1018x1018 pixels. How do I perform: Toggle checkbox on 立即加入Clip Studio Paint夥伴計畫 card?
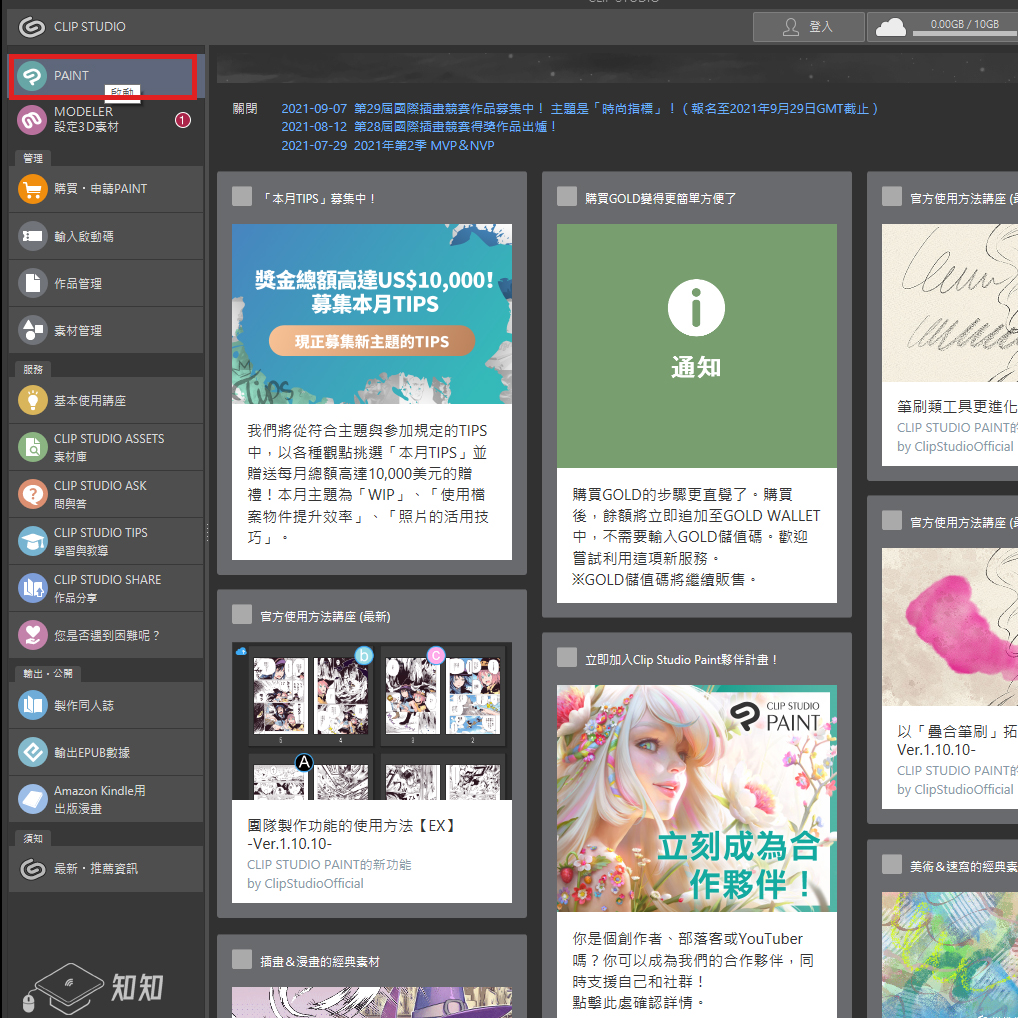(x=567, y=657)
